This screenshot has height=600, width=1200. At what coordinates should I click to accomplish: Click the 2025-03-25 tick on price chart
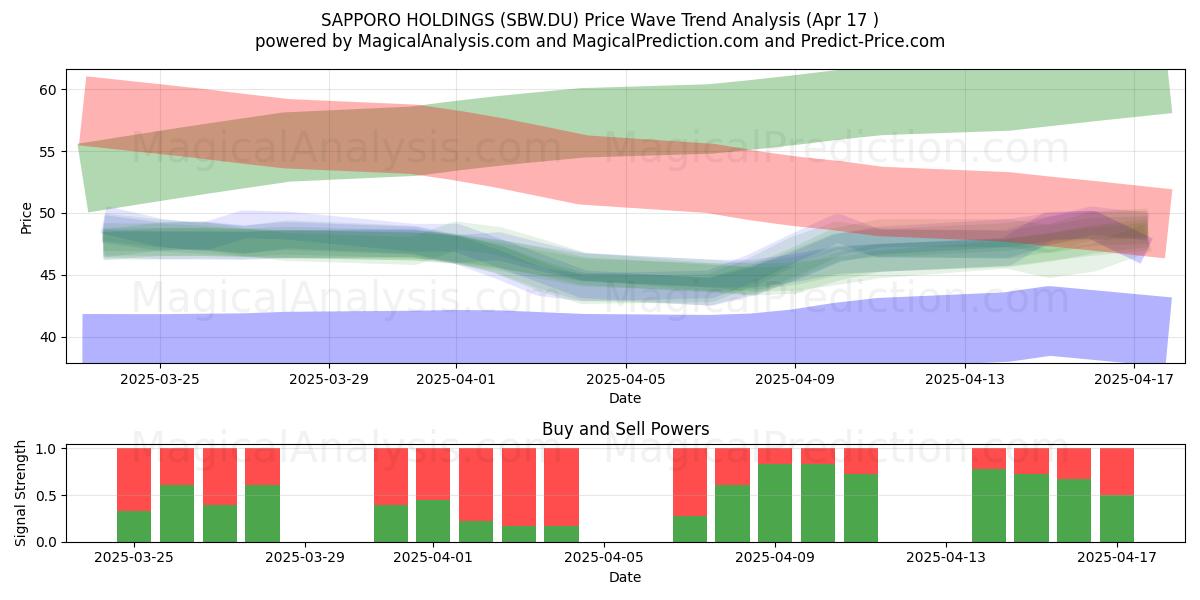[160, 379]
